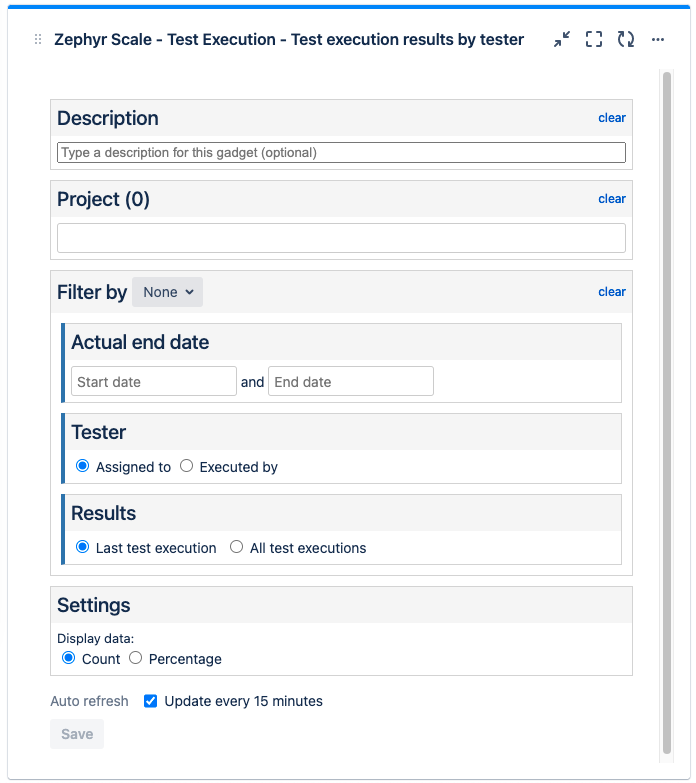The width and height of the screenshot is (696, 783).
Task: Clear the Filter by settings
Action: tap(612, 292)
